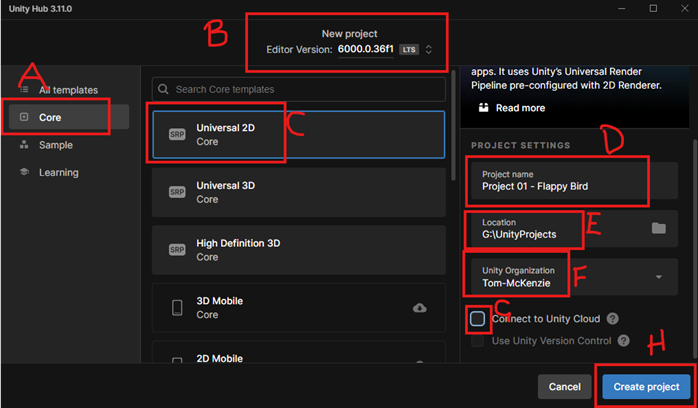Toggle Use Unity Version Control checkbox
698x408 pixels.
pos(478,341)
